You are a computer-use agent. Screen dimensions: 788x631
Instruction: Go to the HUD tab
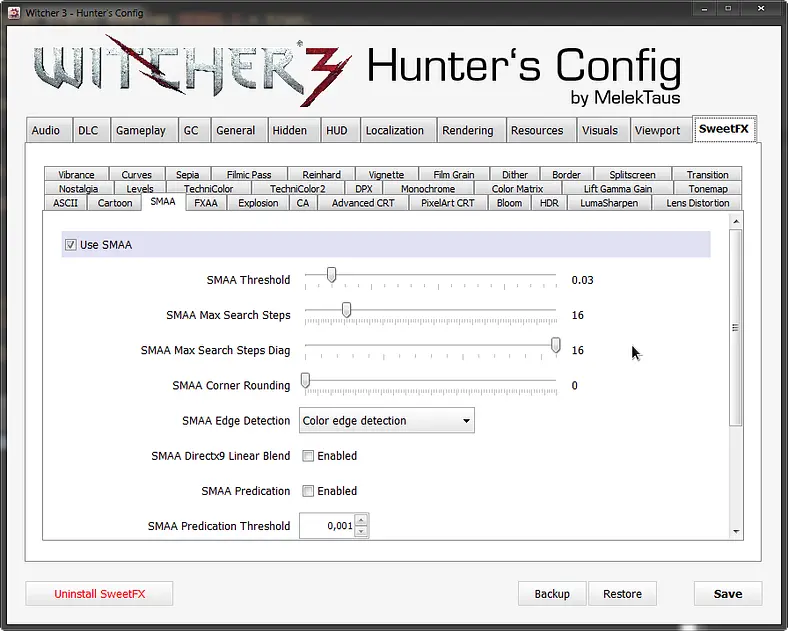340,131
